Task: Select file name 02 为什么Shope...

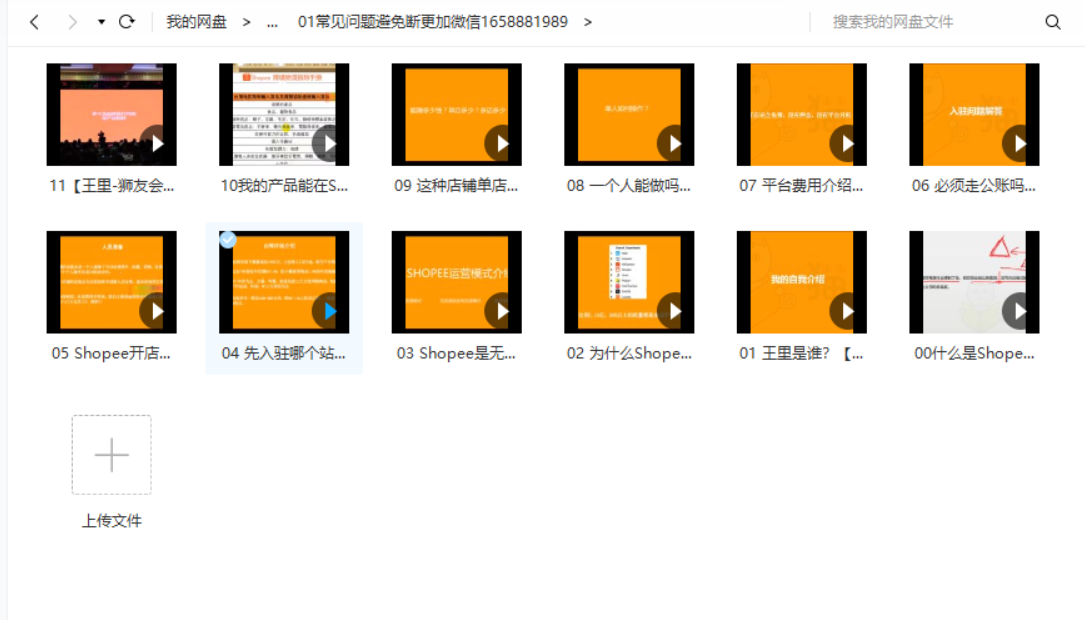Action: [629, 353]
